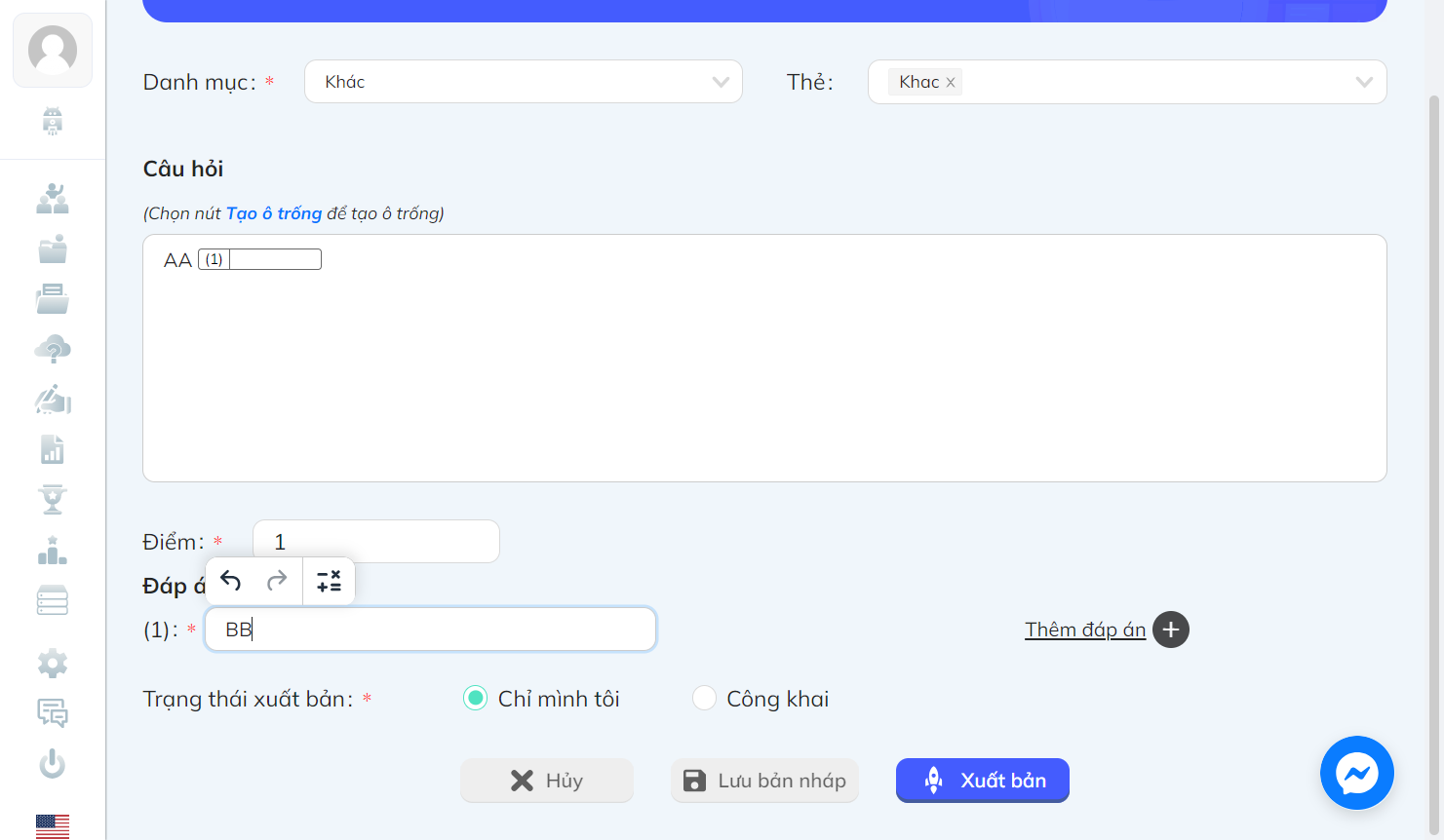The height and width of the screenshot is (840, 1444).
Task: Open the classroom group icon
Action: [x=53, y=199]
